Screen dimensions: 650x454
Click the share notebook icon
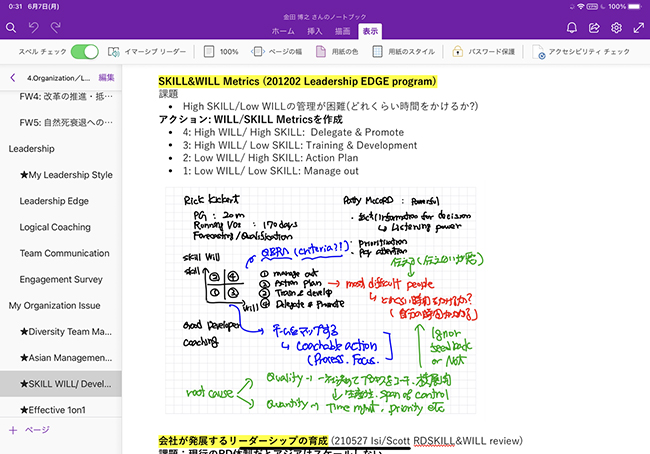(x=595, y=27)
